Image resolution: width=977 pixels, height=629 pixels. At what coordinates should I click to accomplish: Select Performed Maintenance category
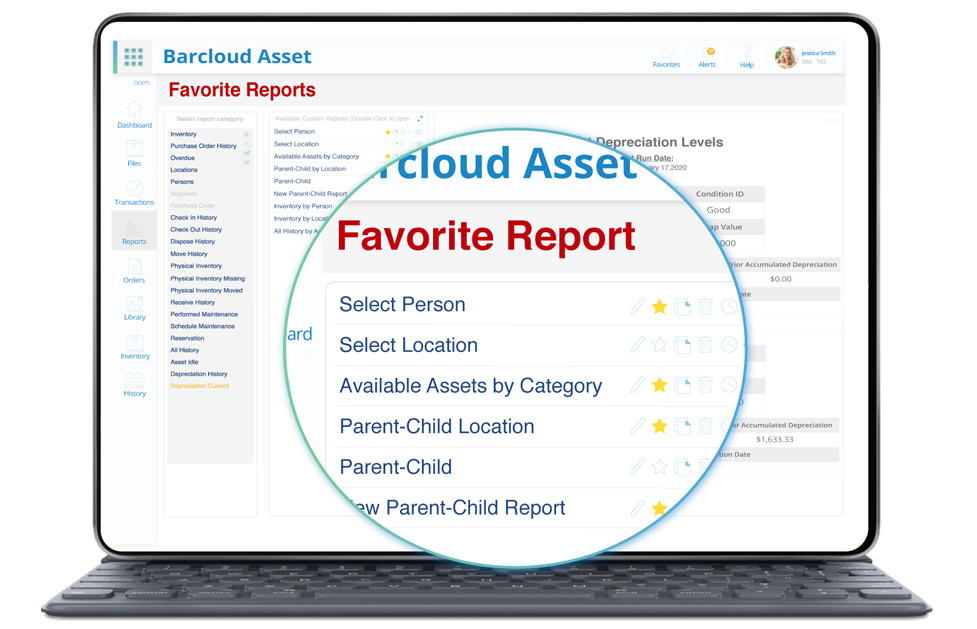click(x=204, y=314)
